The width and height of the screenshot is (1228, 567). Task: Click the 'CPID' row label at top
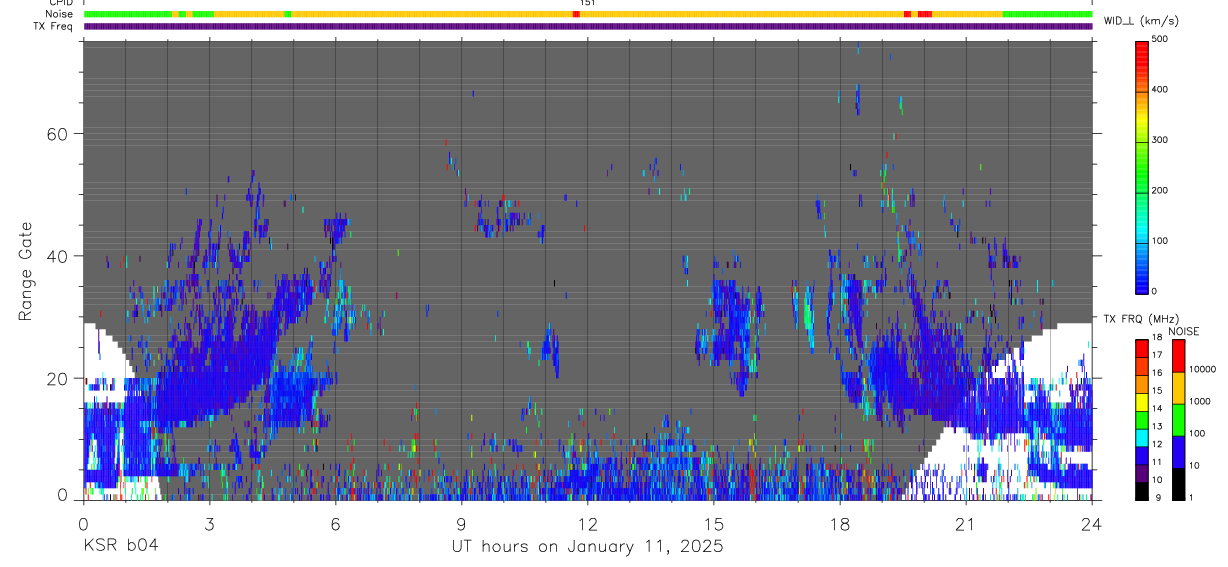click(x=63, y=3)
